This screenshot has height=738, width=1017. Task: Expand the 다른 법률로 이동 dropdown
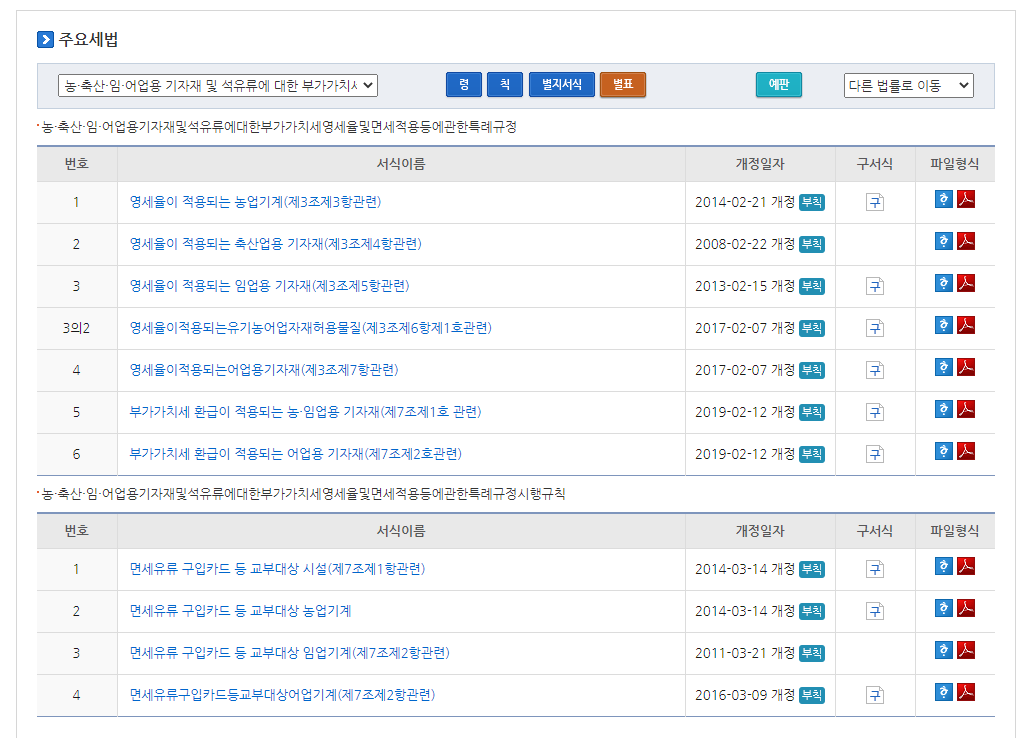pyautogui.click(x=908, y=86)
